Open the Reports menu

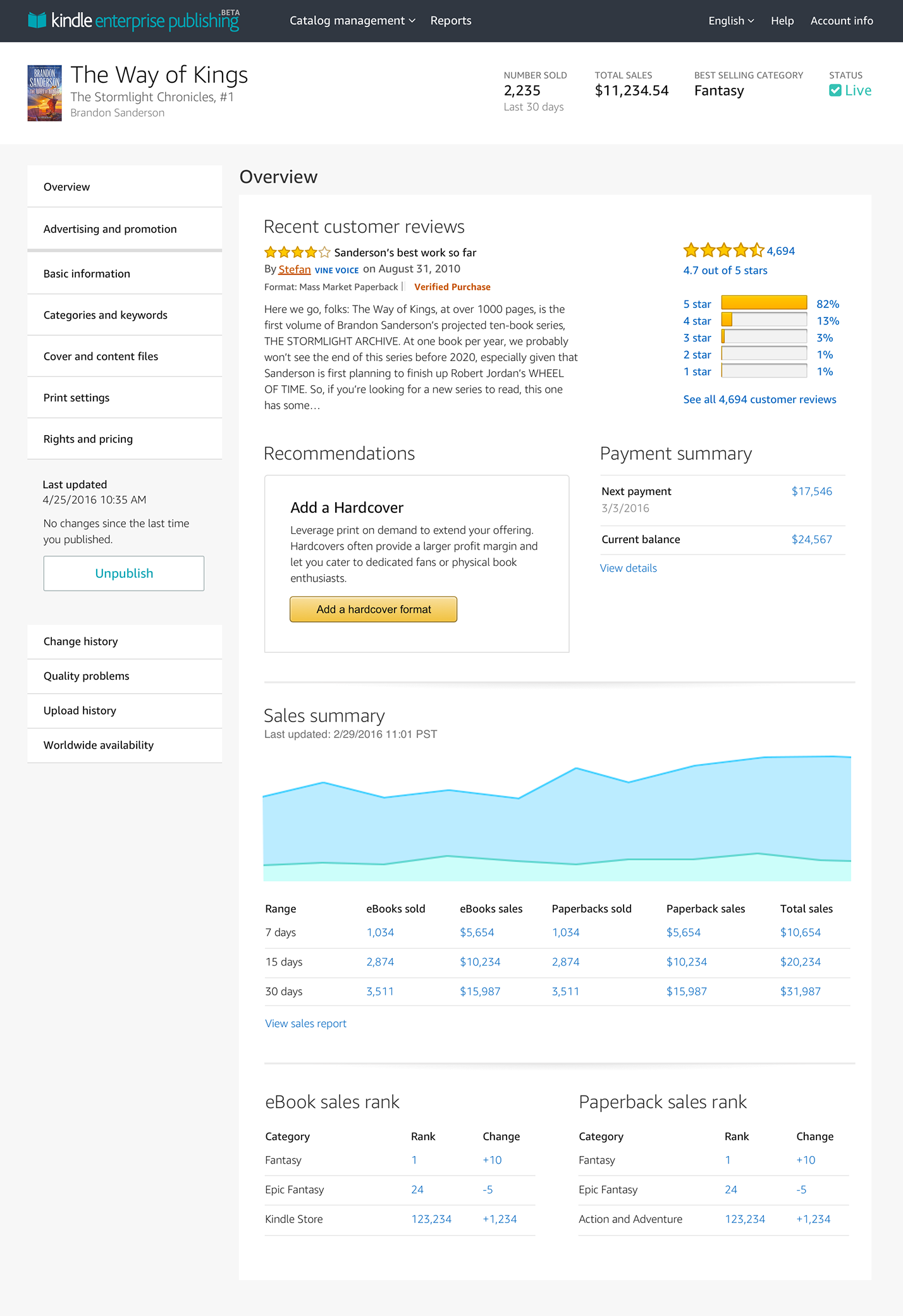(x=451, y=20)
